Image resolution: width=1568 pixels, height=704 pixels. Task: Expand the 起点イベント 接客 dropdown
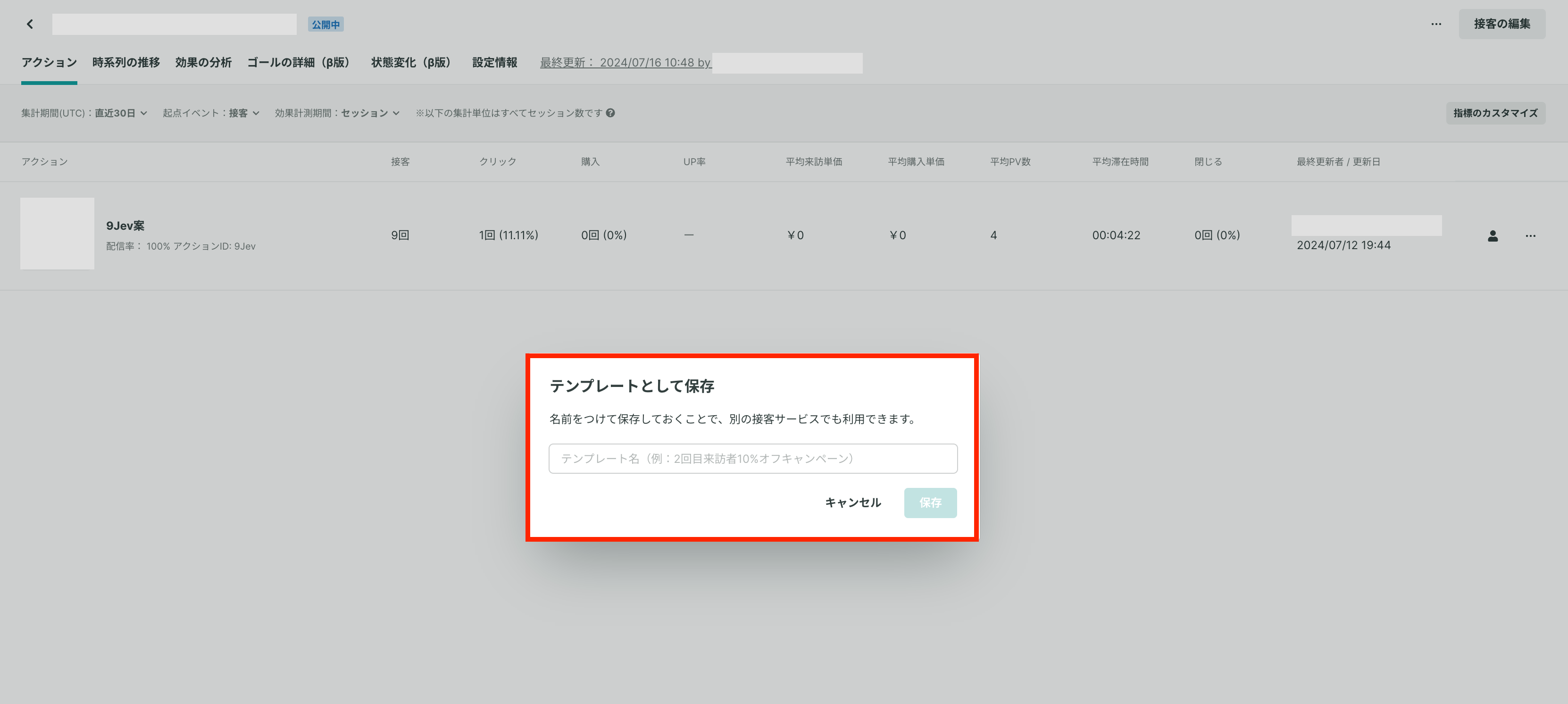210,113
